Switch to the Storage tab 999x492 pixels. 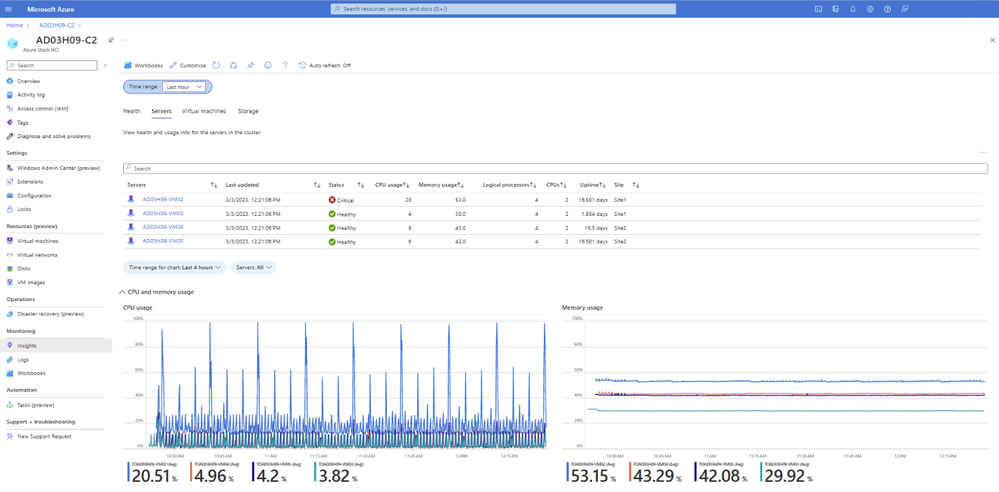point(248,111)
